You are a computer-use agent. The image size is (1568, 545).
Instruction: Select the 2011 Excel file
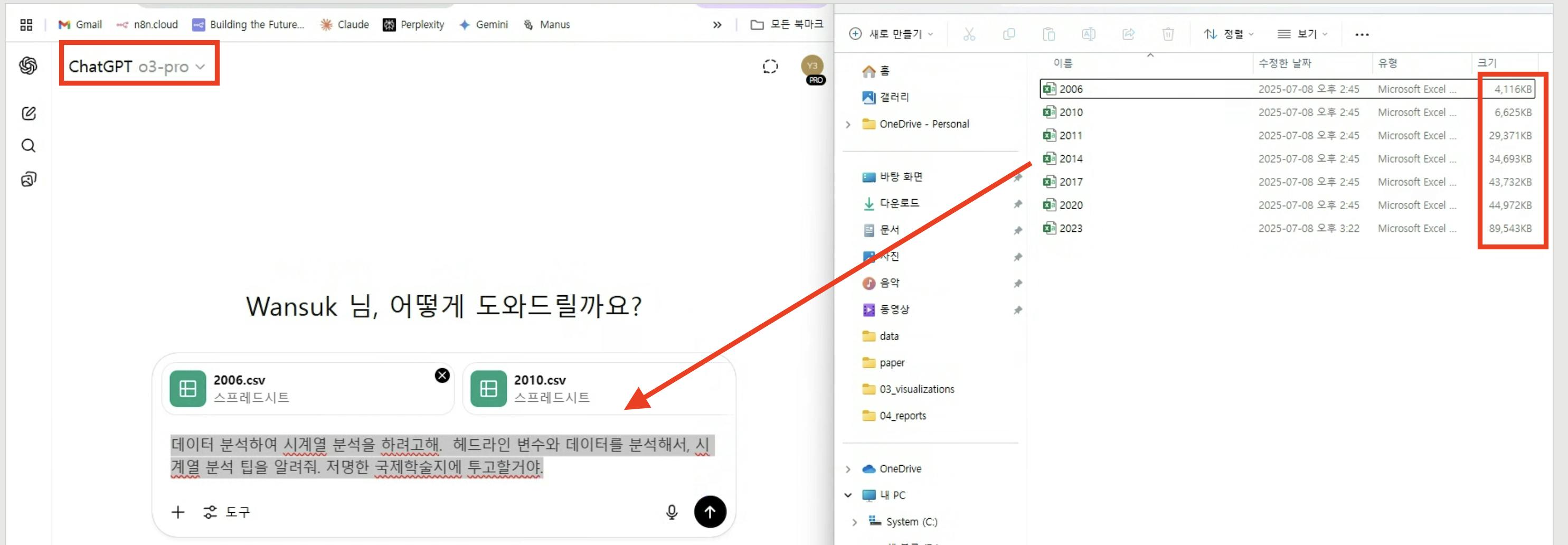tap(1287, 135)
